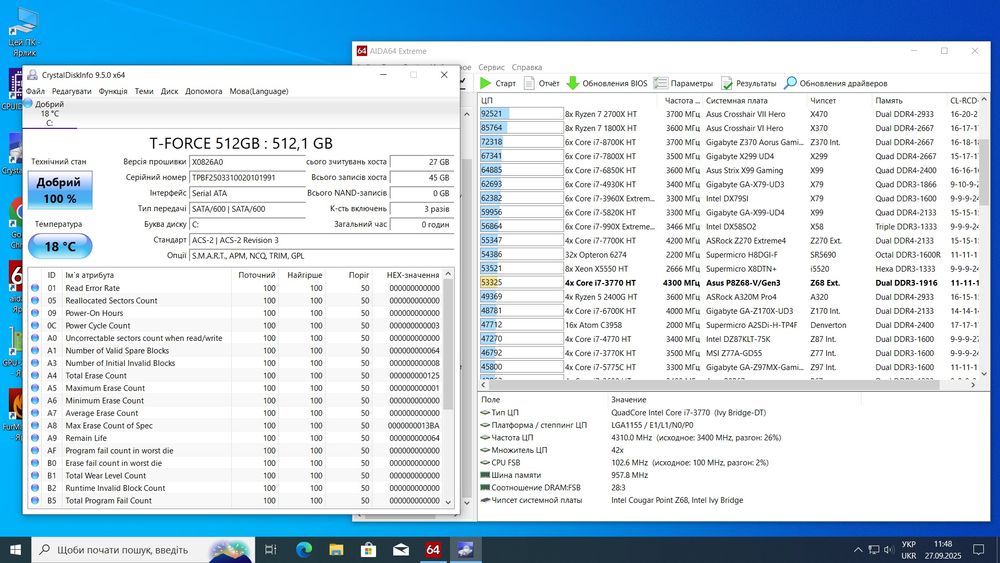Select the 4x Core i7-3770 HT result row
The height and width of the screenshot is (563, 1000).
pos(728,283)
